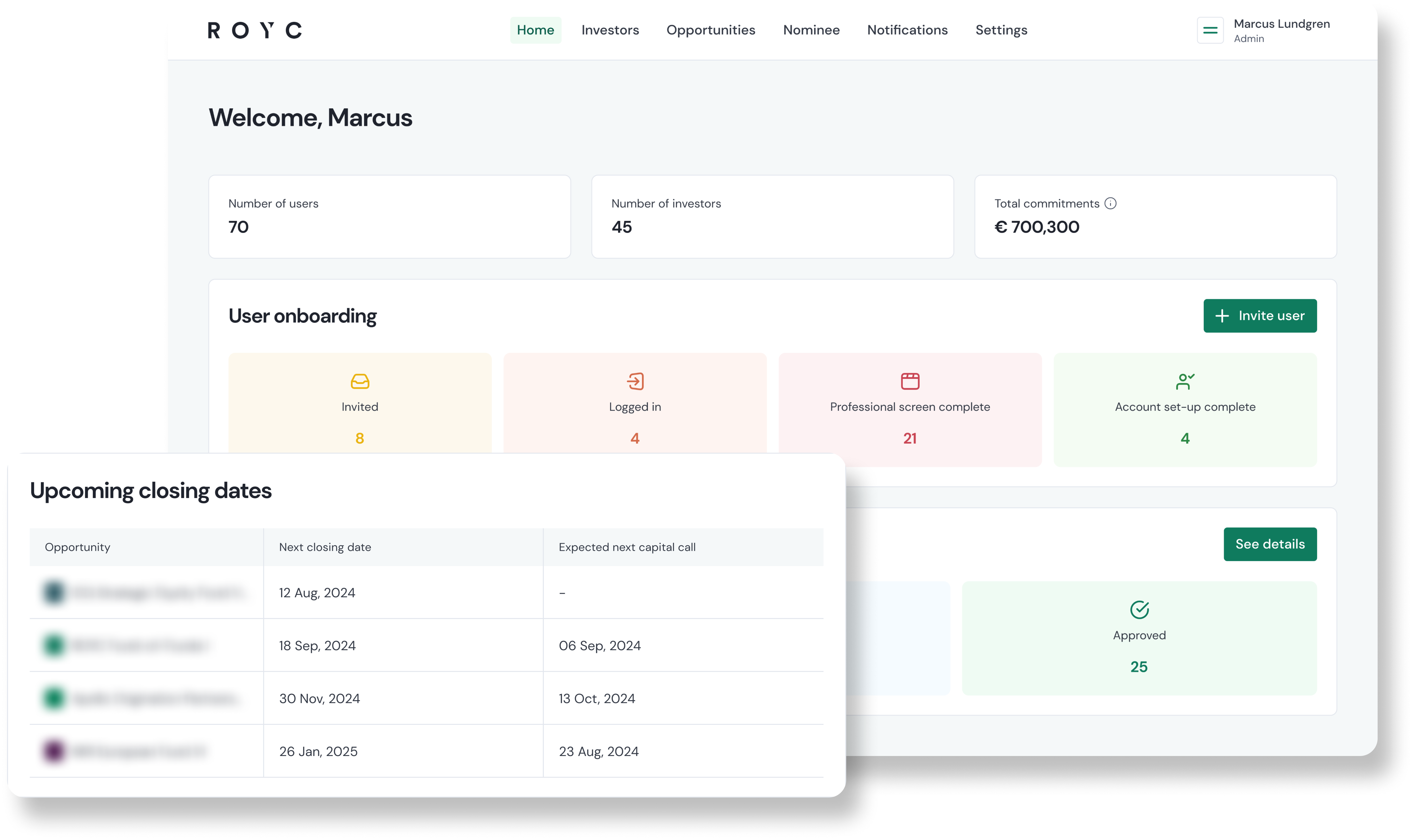Viewport: 1413px width, 840px height.
Task: Click the Account set-up complete user icon
Action: [1185, 382]
